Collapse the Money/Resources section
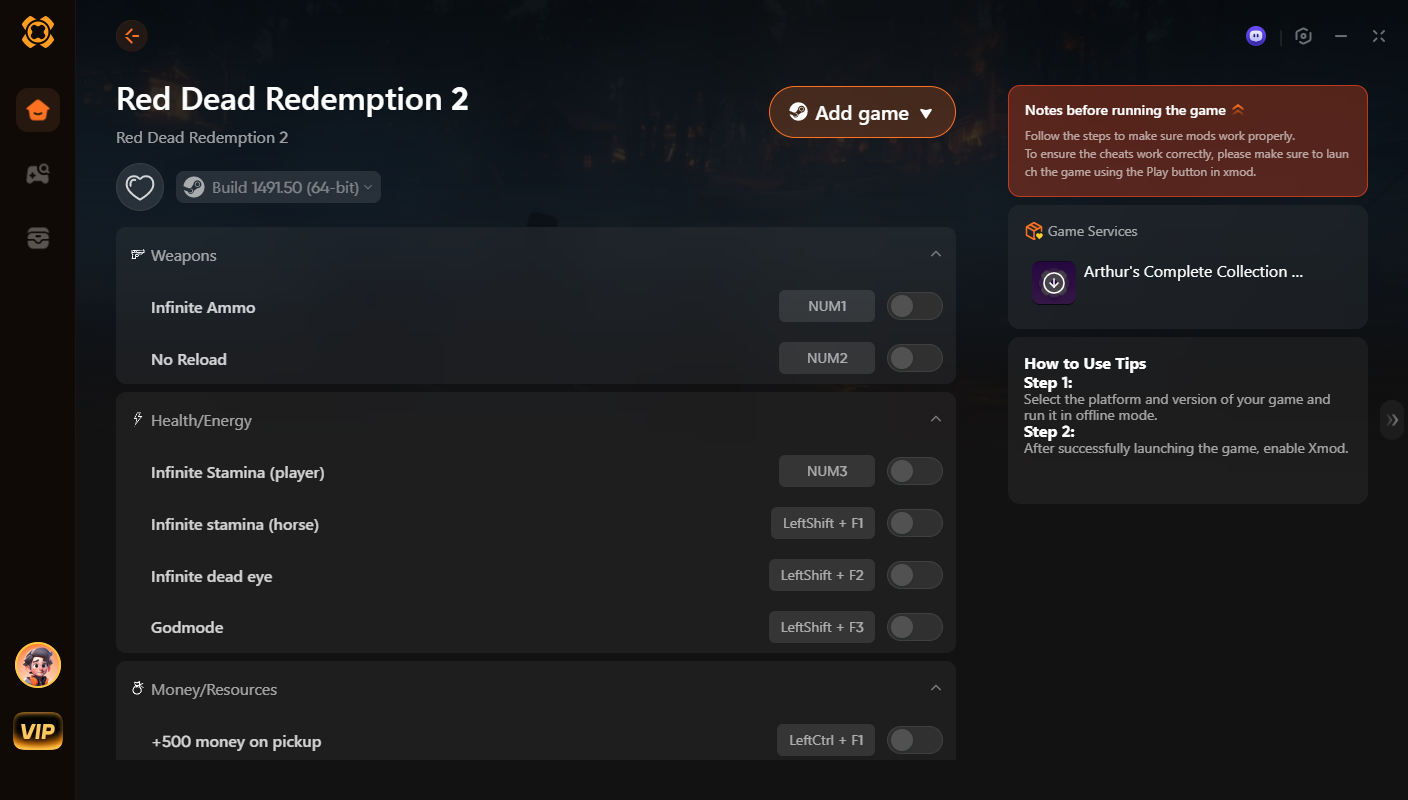1408x800 pixels. pos(935,688)
